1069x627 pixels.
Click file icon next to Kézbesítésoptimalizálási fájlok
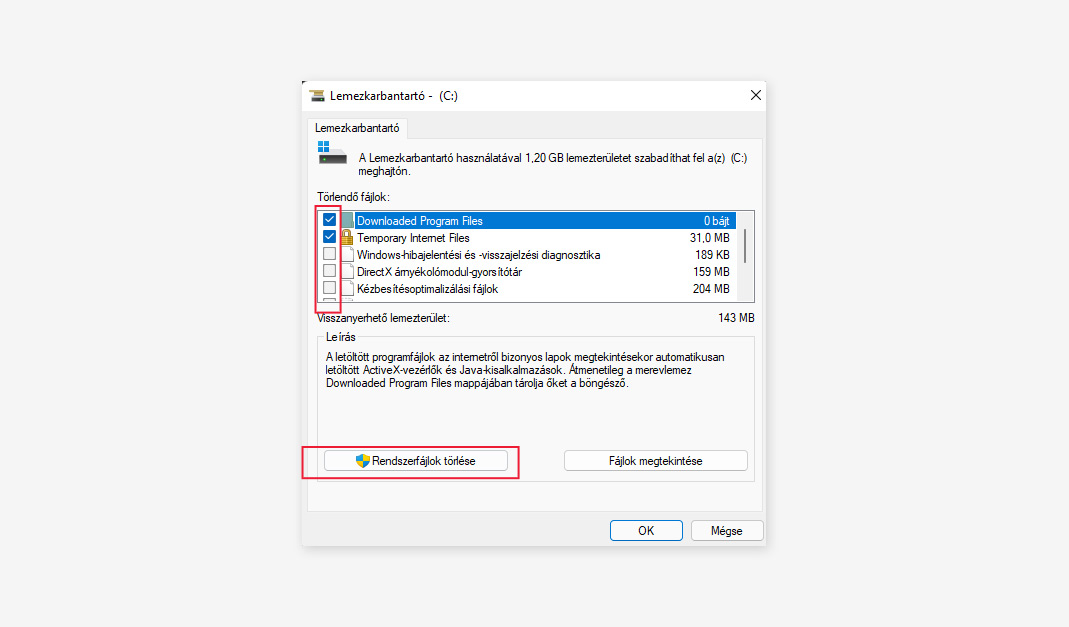tap(348, 288)
